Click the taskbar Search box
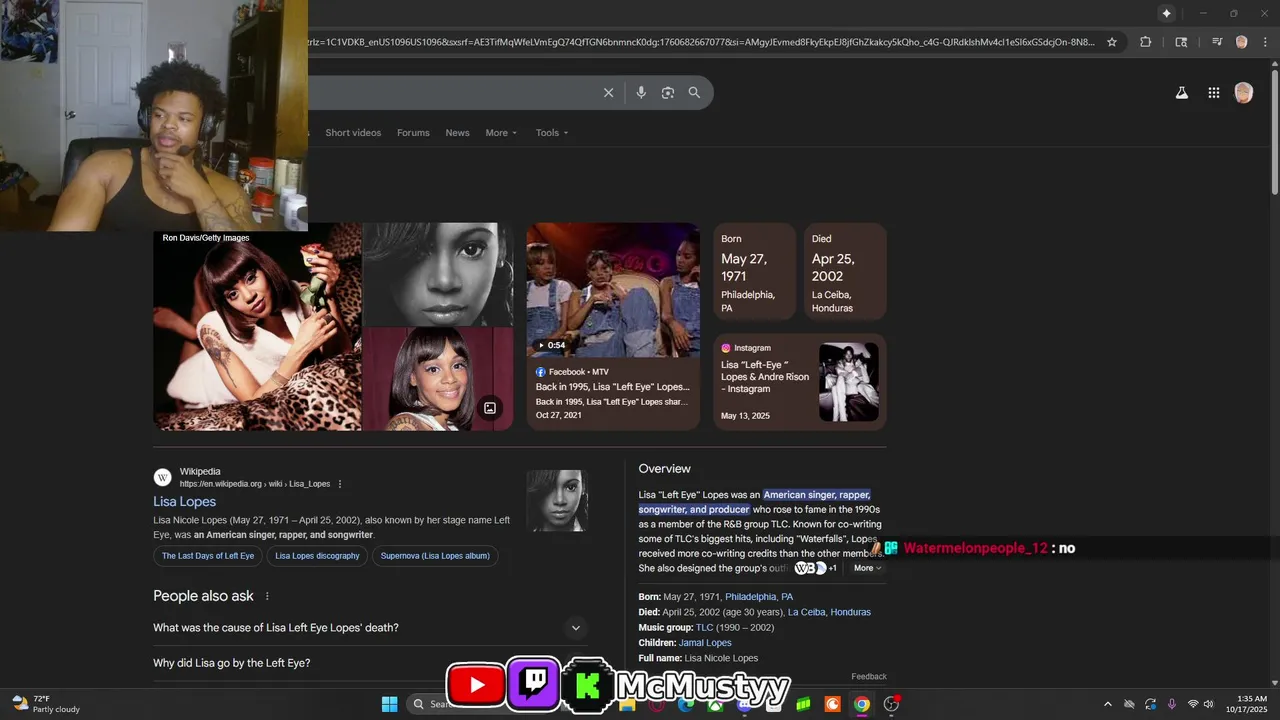This screenshot has height=720, width=1280. point(432,704)
